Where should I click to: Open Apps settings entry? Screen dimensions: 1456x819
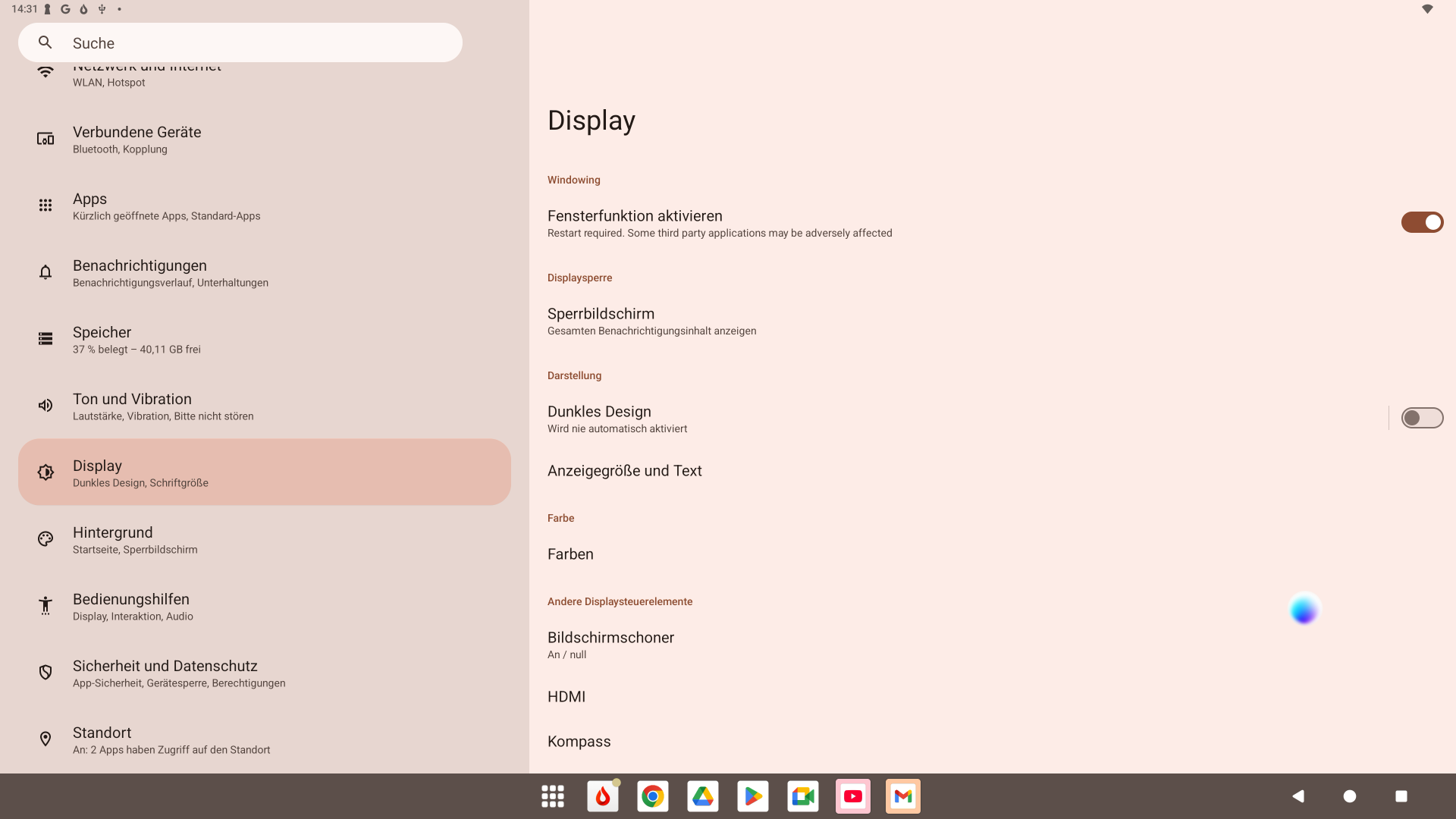[265, 206]
